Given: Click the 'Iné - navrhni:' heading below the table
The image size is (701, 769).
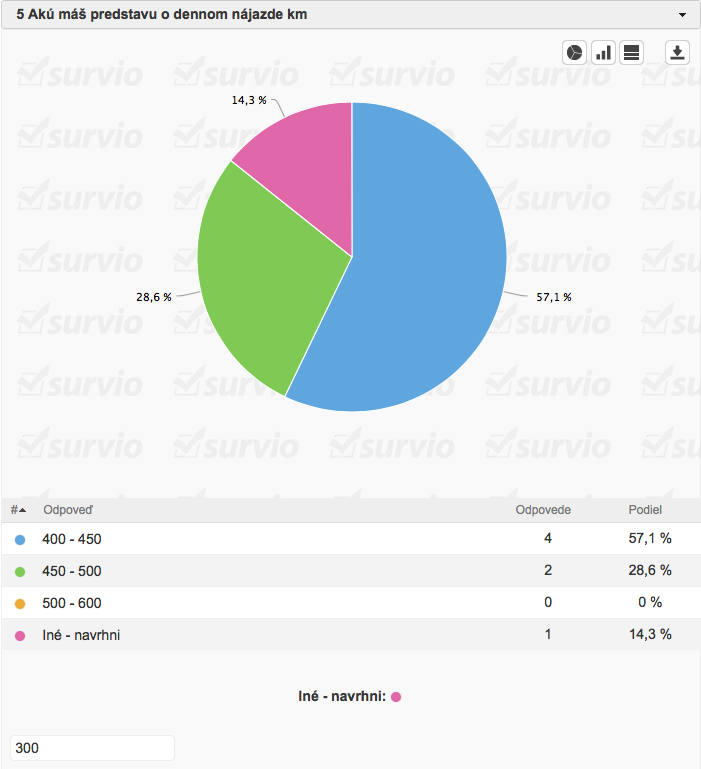Looking at the screenshot, I should [x=342, y=696].
